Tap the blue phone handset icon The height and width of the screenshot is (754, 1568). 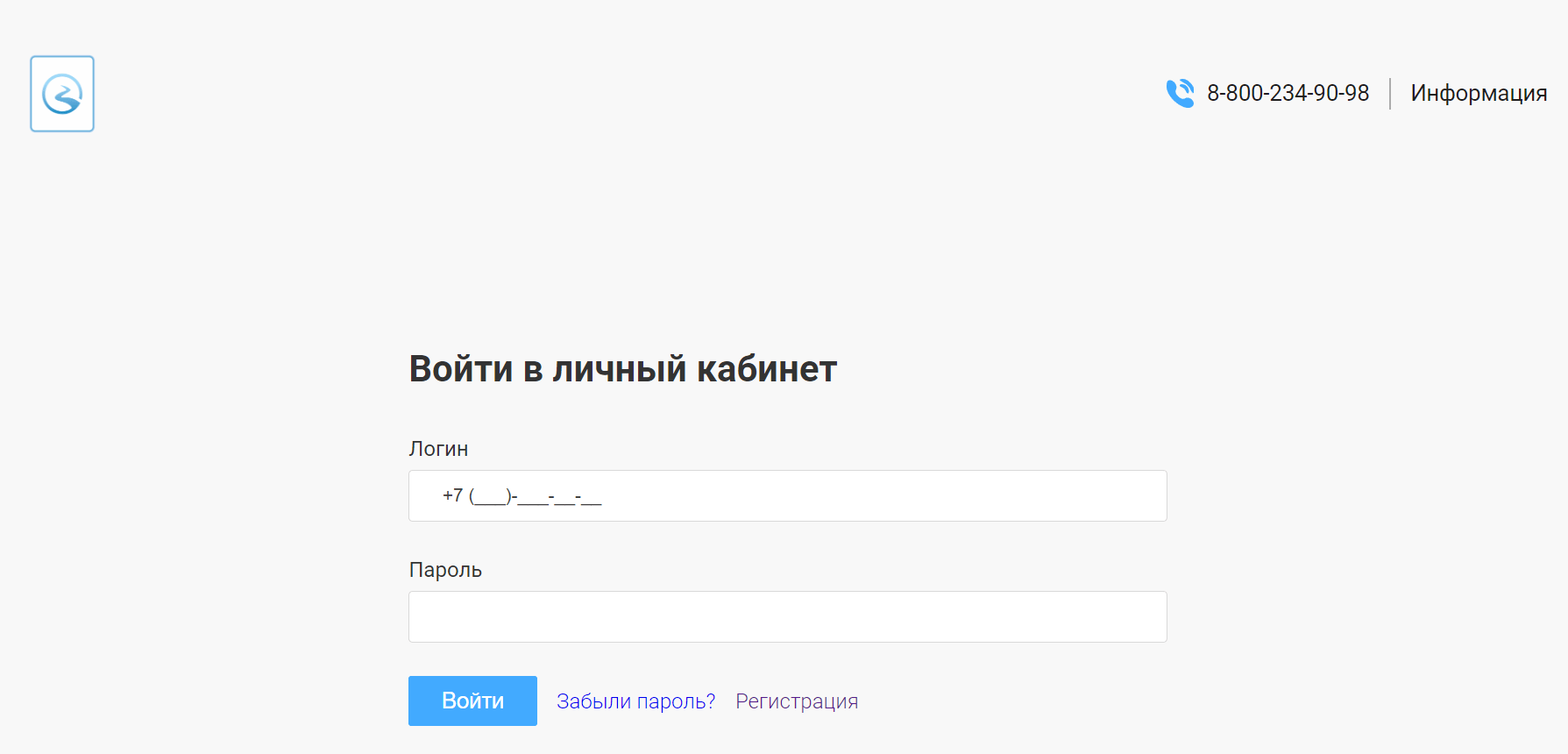point(1180,93)
